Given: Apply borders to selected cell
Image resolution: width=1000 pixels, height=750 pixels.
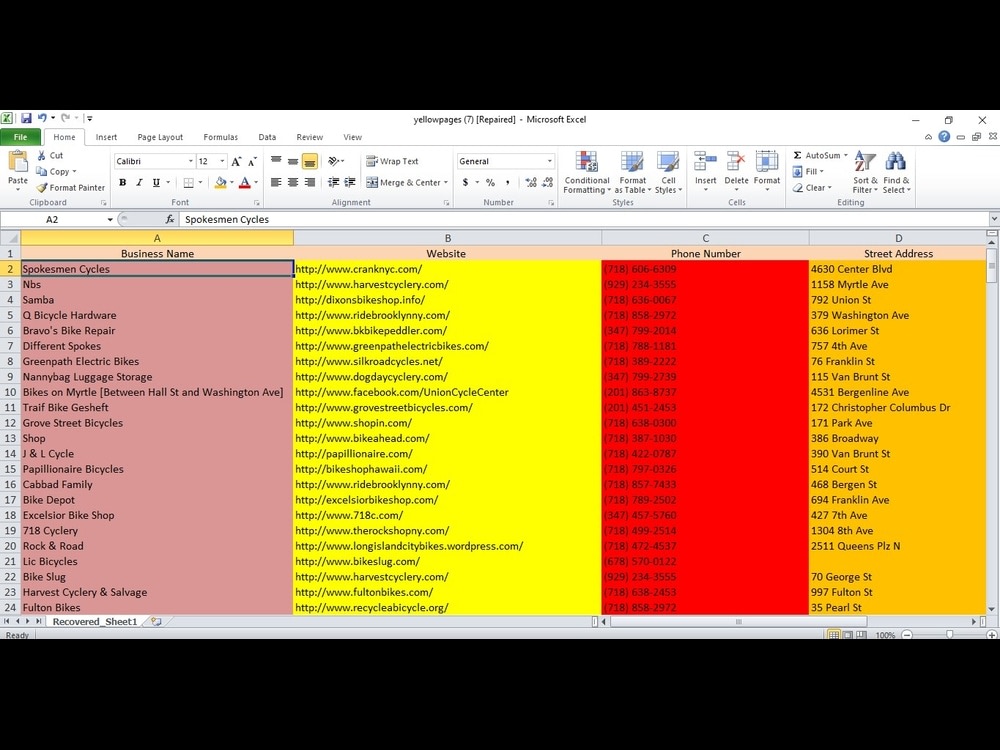Looking at the screenshot, I should pyautogui.click(x=189, y=182).
